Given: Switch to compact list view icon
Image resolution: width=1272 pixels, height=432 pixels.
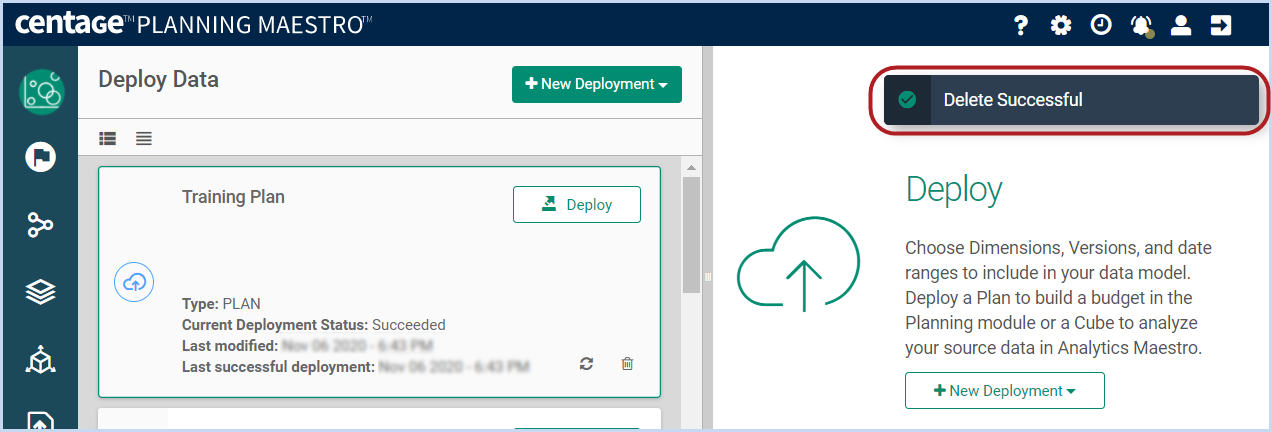Looking at the screenshot, I should tap(144, 138).
